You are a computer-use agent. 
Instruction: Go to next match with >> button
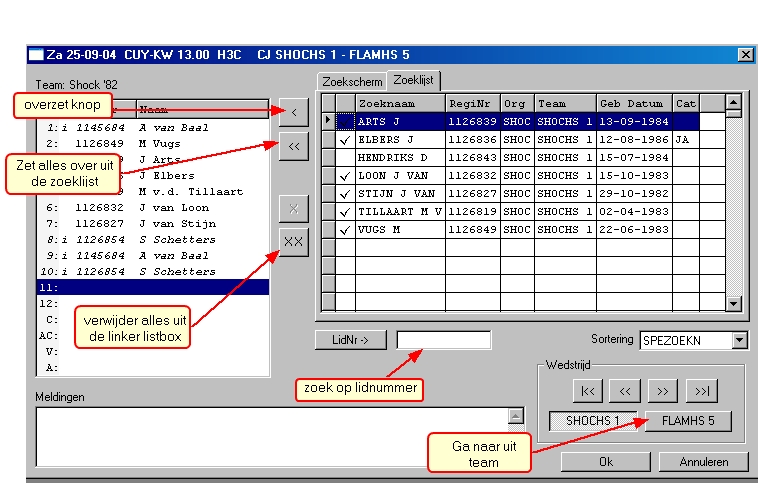(661, 390)
